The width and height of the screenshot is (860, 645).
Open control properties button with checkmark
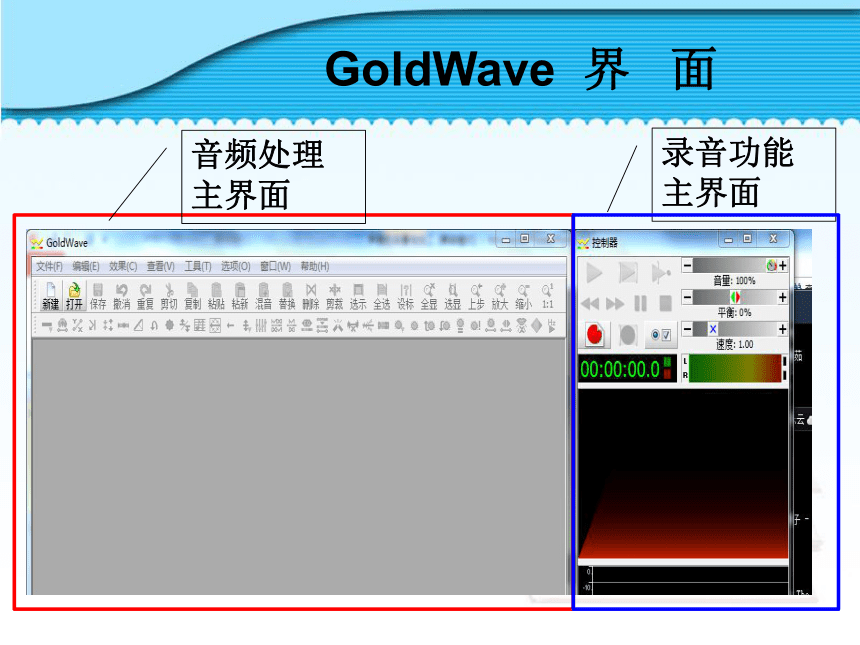[x=660, y=335]
